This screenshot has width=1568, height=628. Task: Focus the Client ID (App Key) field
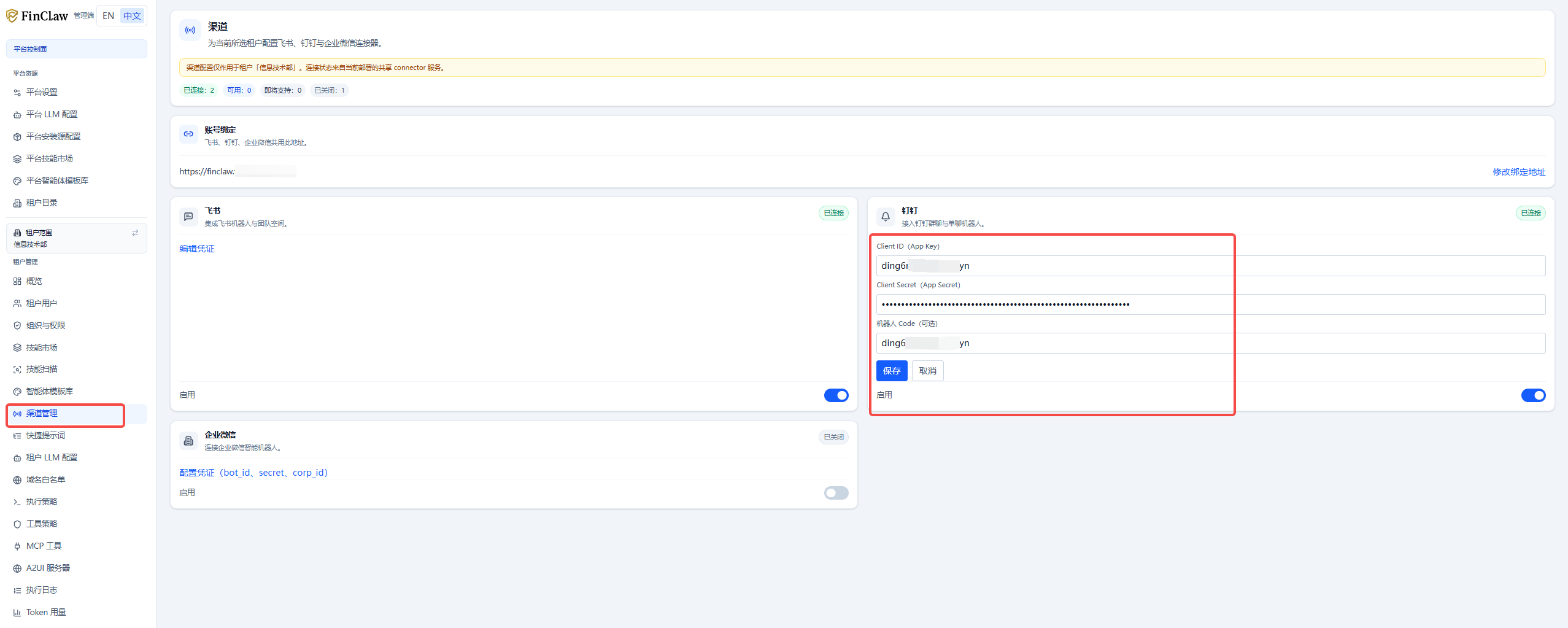[1211, 266]
